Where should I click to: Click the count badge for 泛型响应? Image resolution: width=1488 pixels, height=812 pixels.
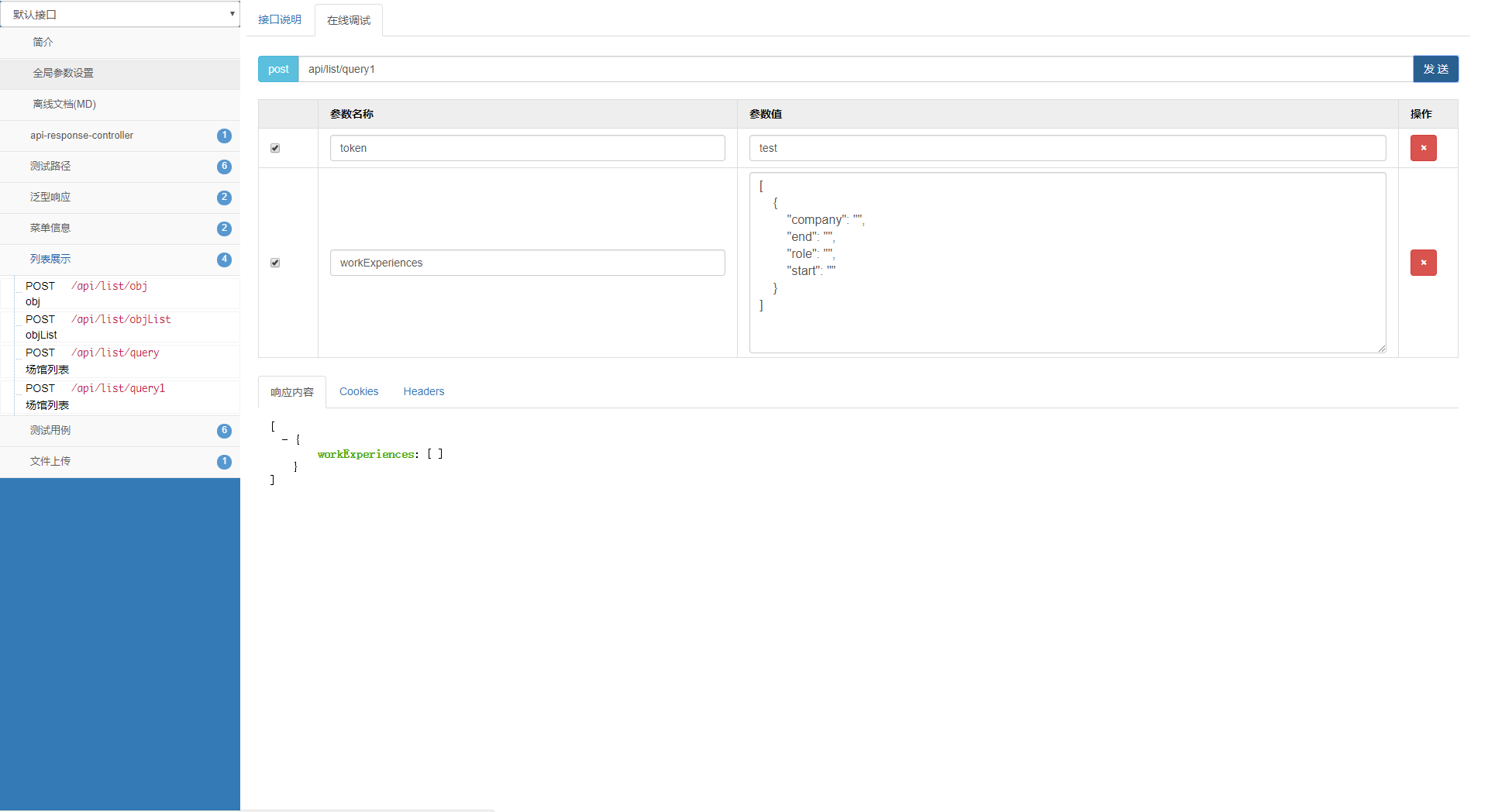coord(224,198)
